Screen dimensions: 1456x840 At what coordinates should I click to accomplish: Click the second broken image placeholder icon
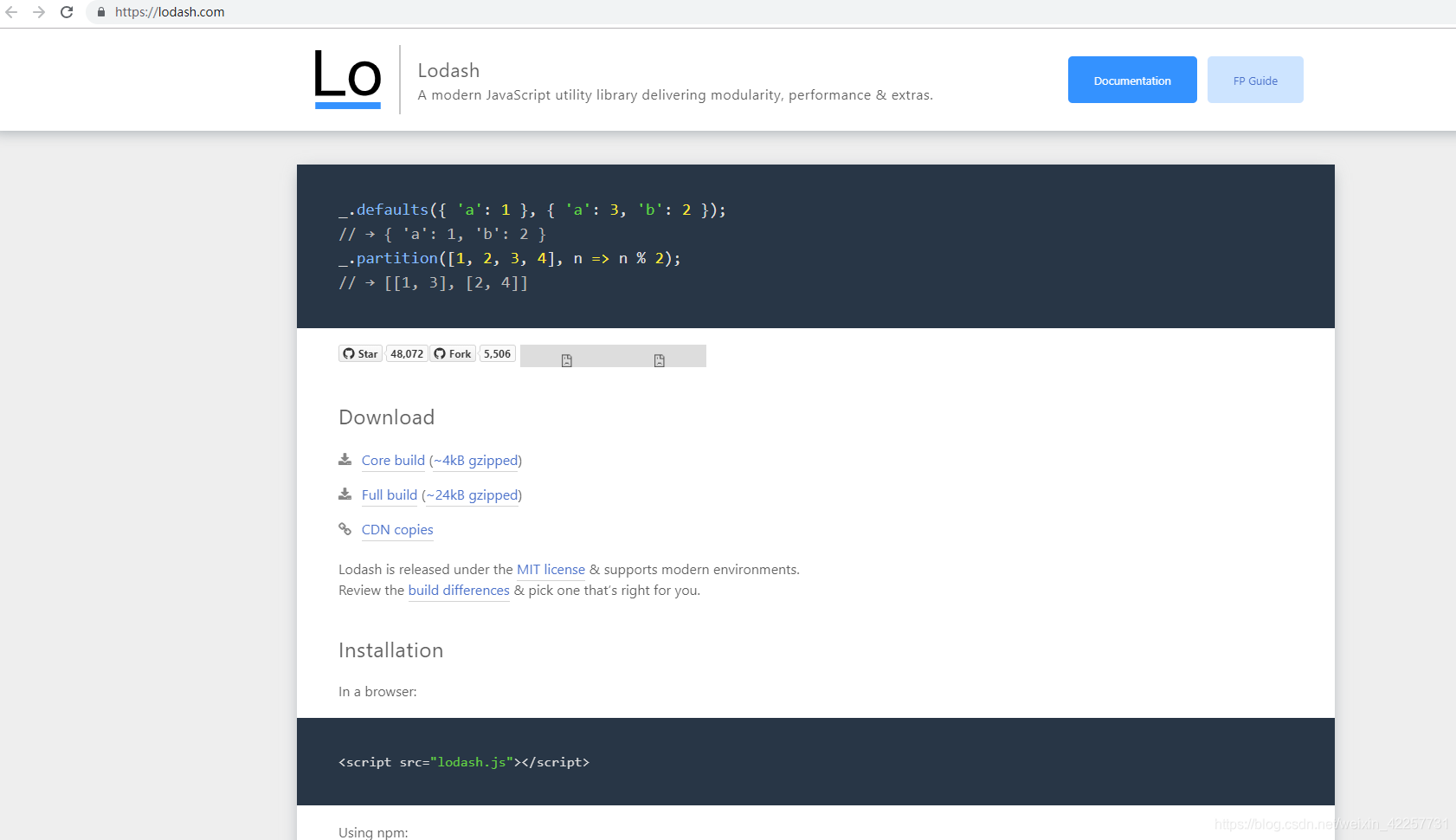click(660, 360)
